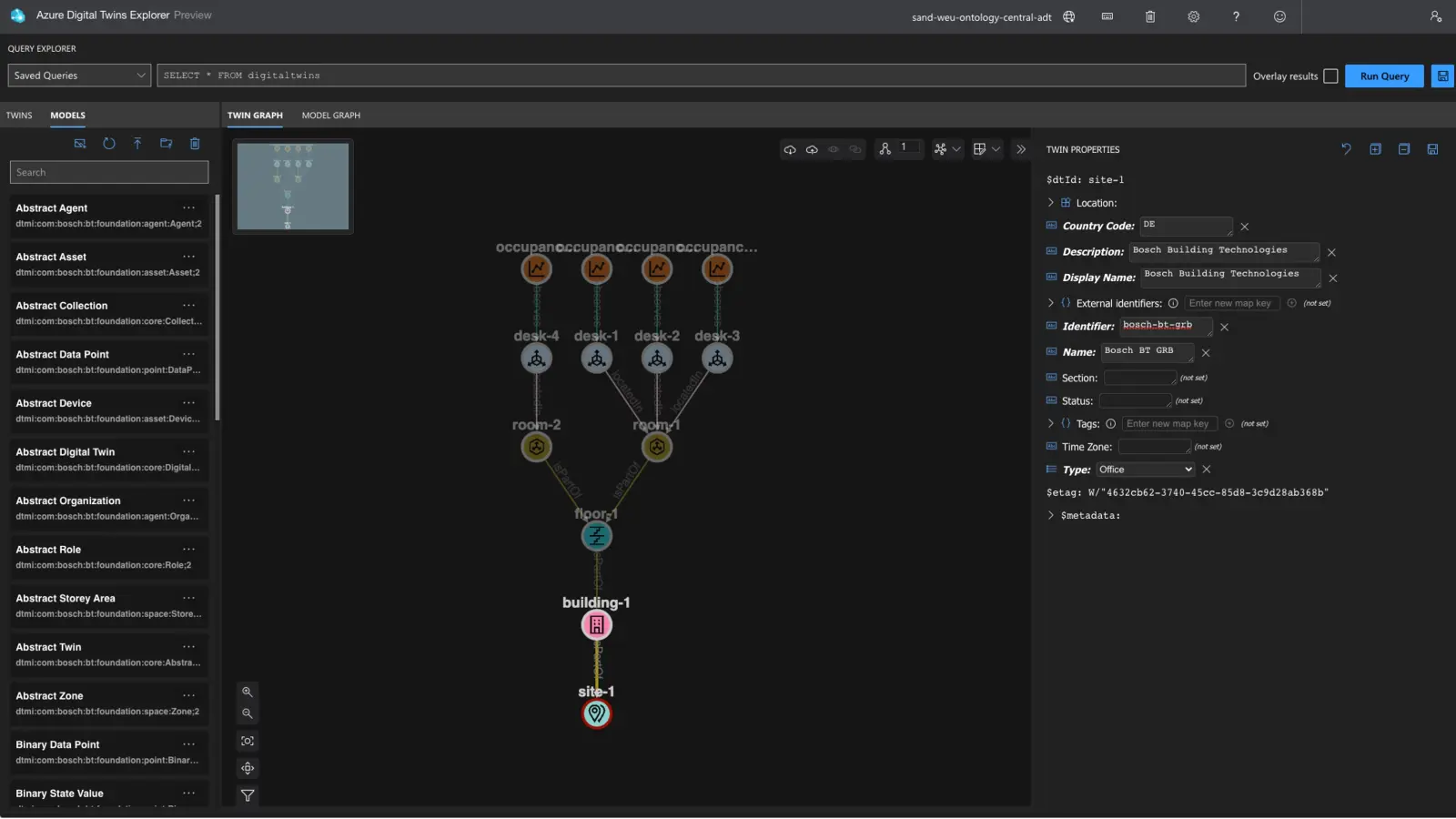Expand the $metadata section
1456x819 pixels.
click(1051, 516)
